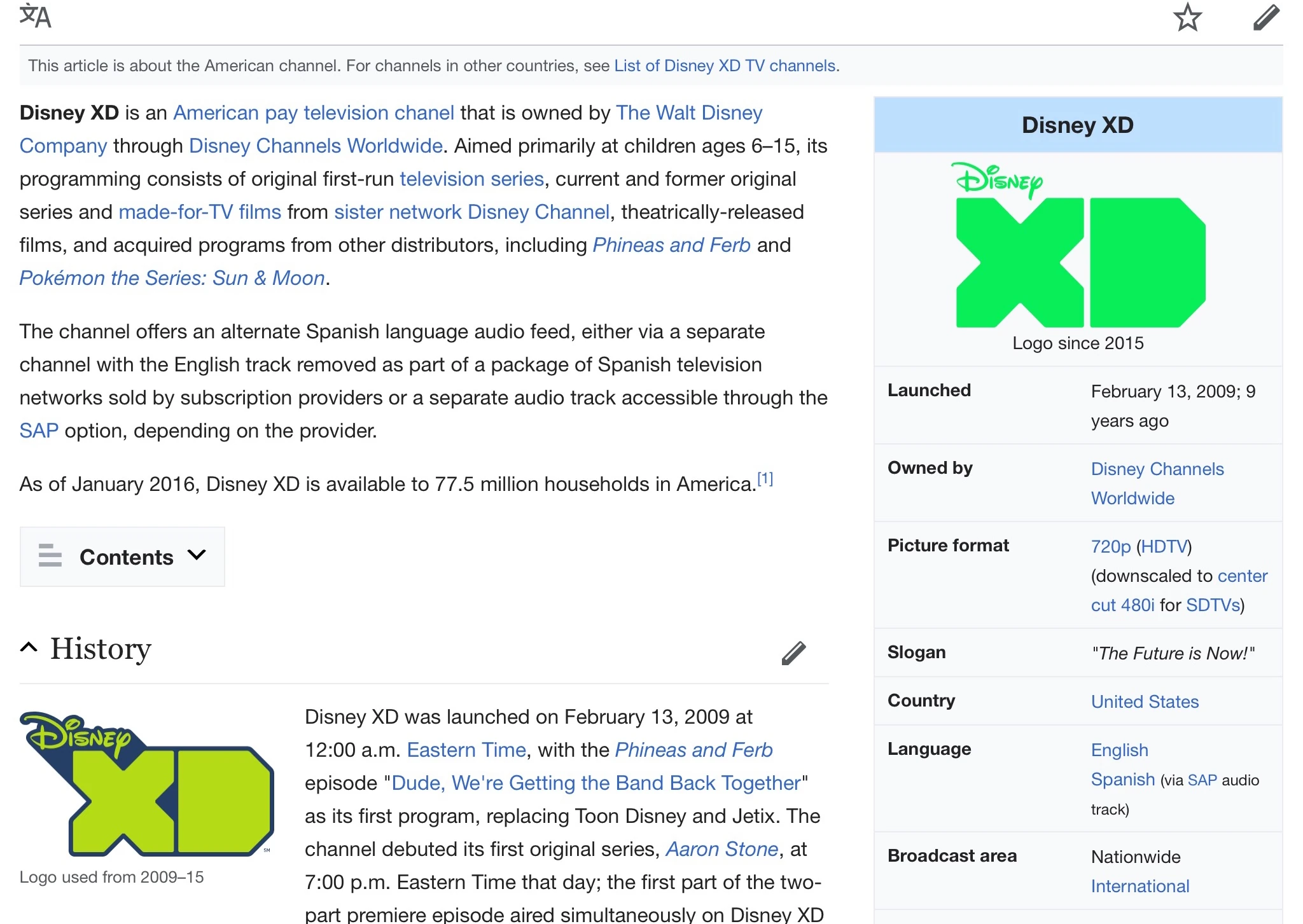The height and width of the screenshot is (924, 1303).
Task: Click the top edit pencil icon
Action: click(1265, 17)
